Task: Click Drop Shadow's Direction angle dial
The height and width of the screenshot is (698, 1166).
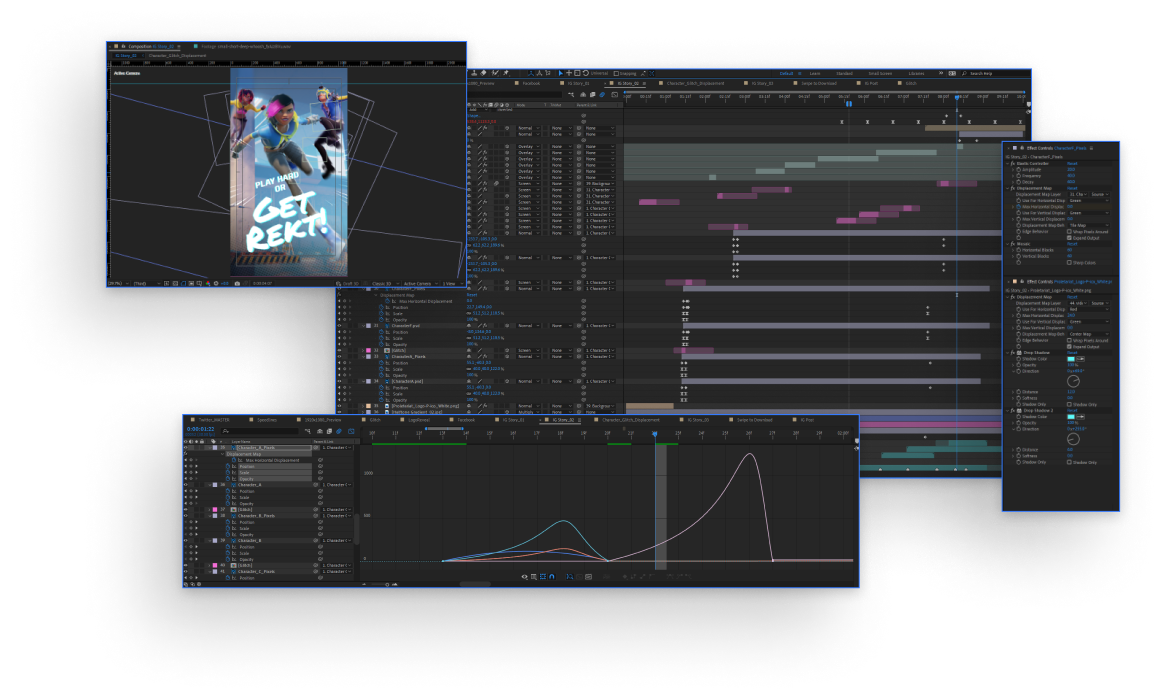Action: (1073, 381)
